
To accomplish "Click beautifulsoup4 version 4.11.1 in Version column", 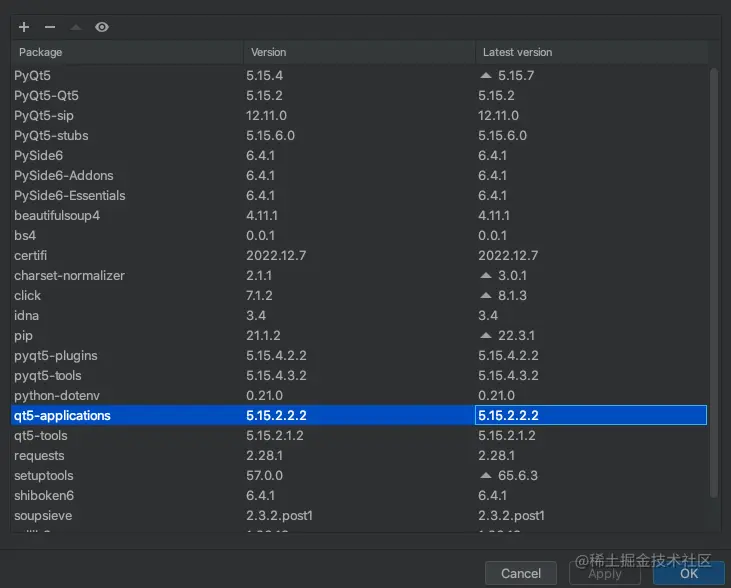I will pyautogui.click(x=262, y=215).
